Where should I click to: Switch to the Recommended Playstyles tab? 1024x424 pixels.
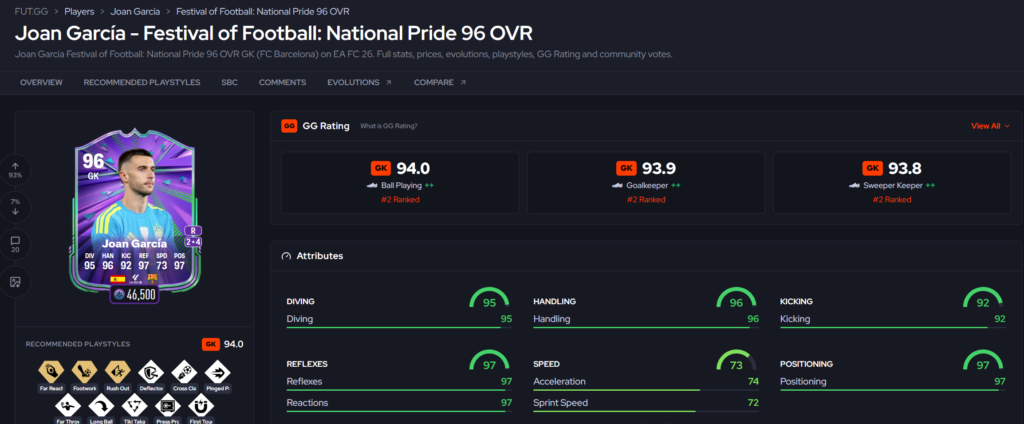(x=142, y=82)
